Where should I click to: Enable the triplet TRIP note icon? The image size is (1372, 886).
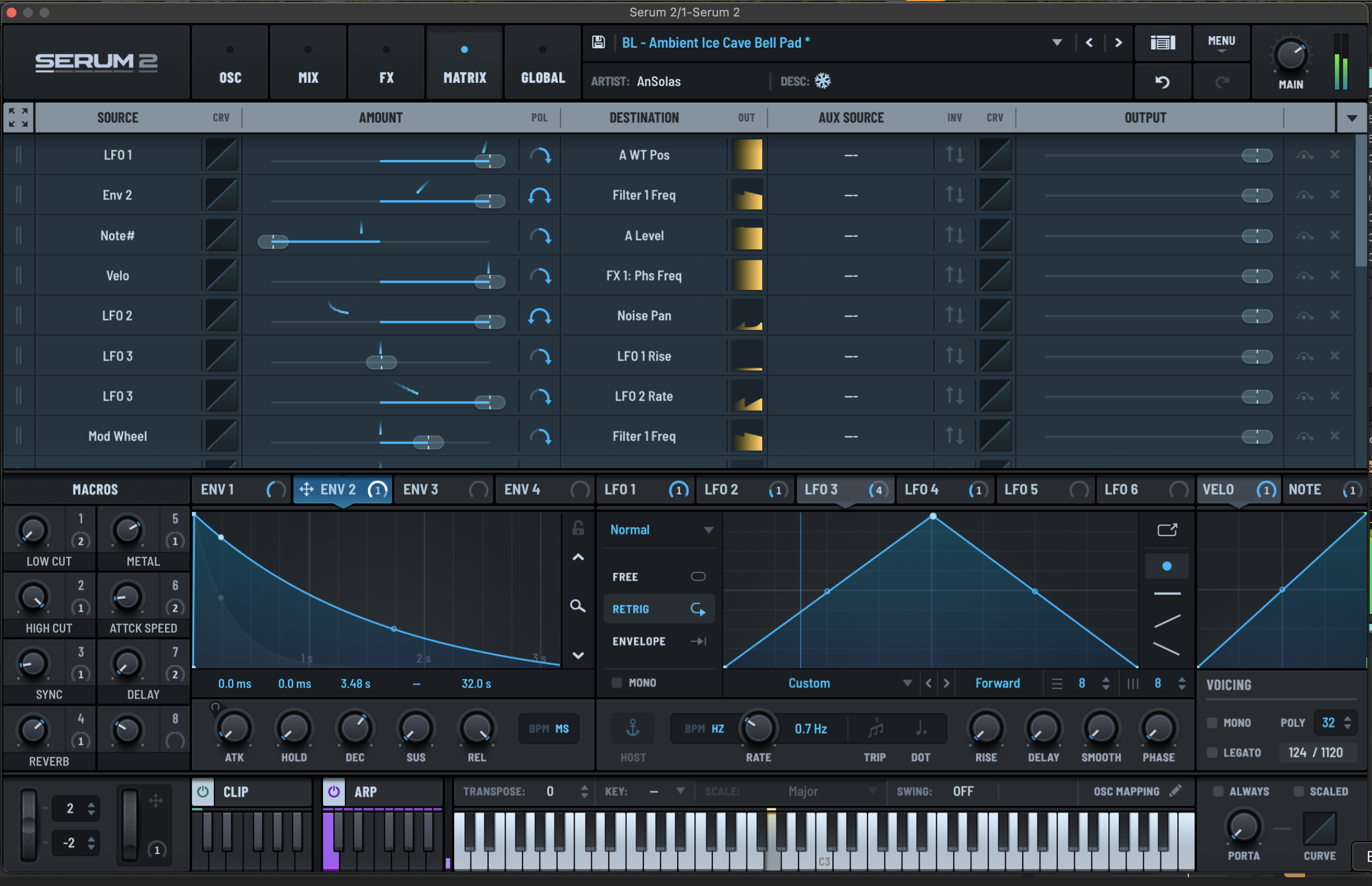[876, 728]
